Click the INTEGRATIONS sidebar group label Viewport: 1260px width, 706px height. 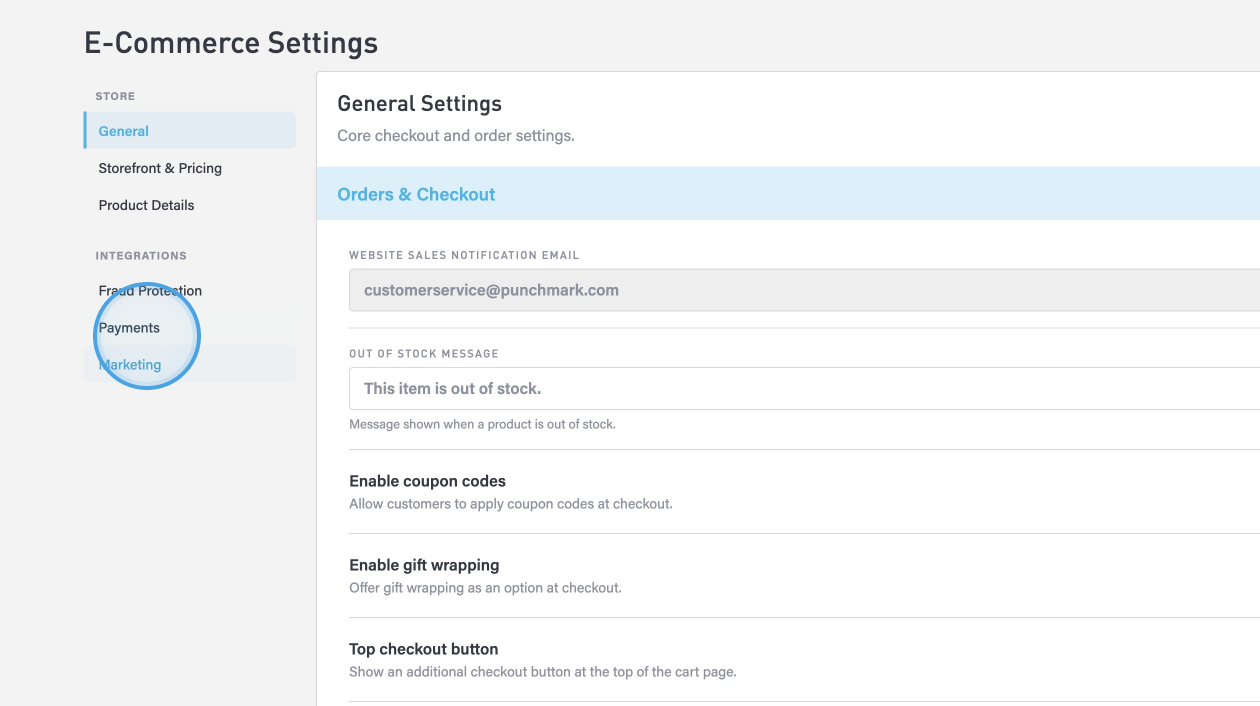click(x=141, y=256)
